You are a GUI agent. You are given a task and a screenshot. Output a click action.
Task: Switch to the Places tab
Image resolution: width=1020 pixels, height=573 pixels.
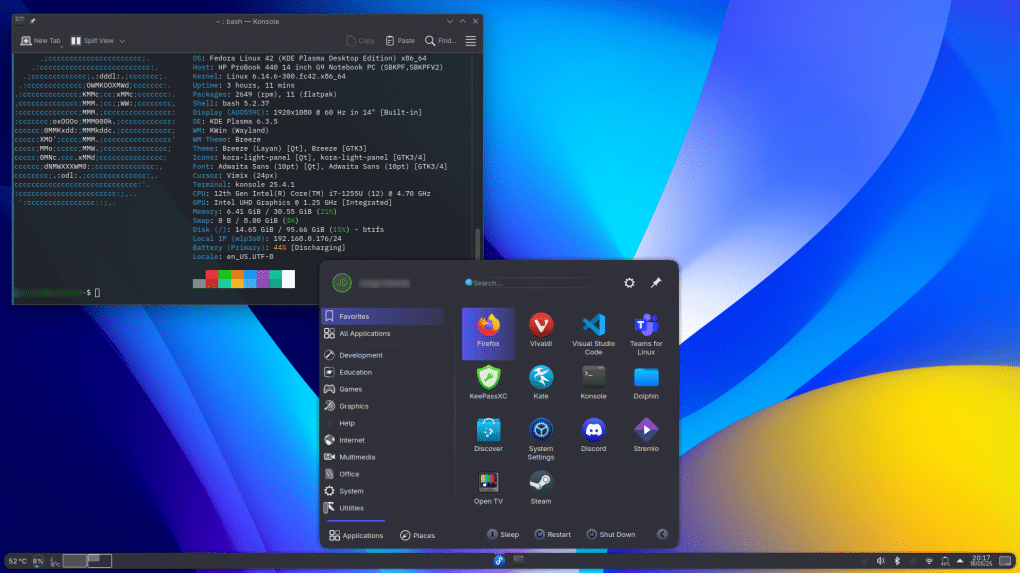click(x=417, y=535)
